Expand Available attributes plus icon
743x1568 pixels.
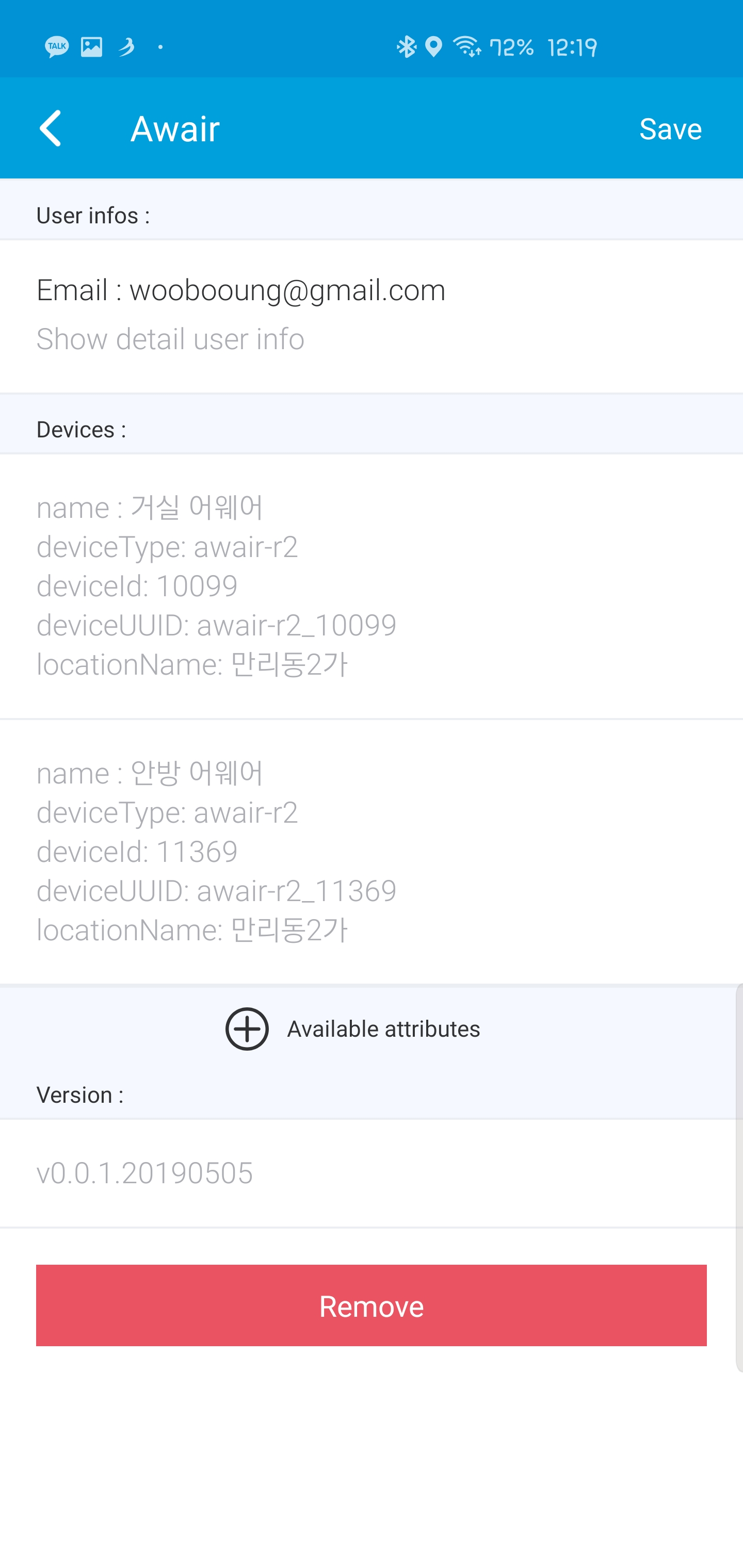tap(247, 1028)
